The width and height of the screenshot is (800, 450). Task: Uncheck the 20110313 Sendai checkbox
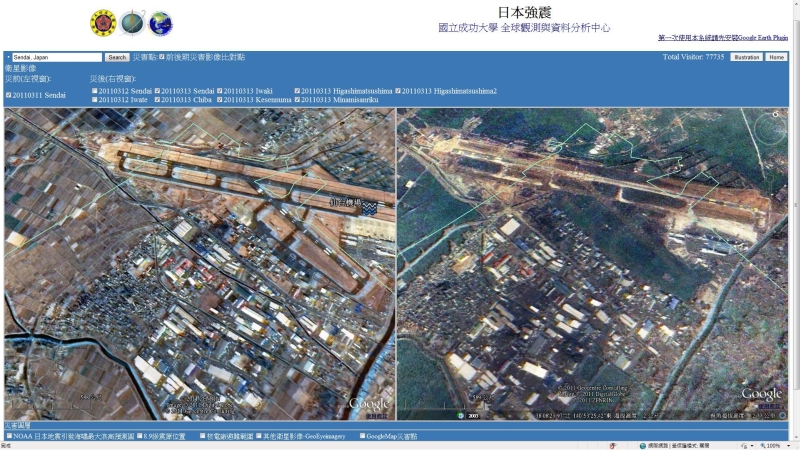click(x=158, y=91)
